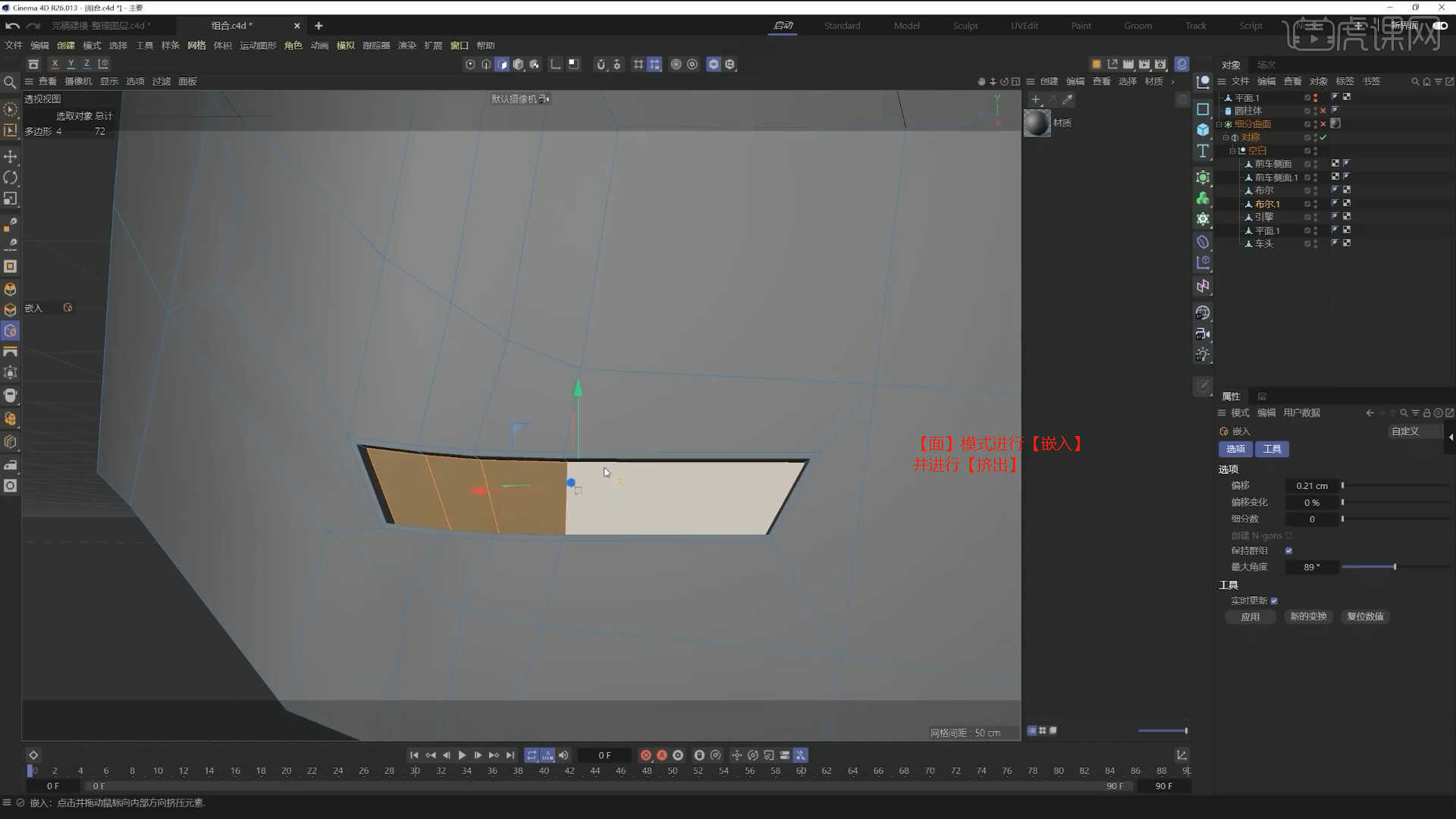Toggle the 对称 green enable checkmark
The height and width of the screenshot is (819, 1456).
(1323, 138)
